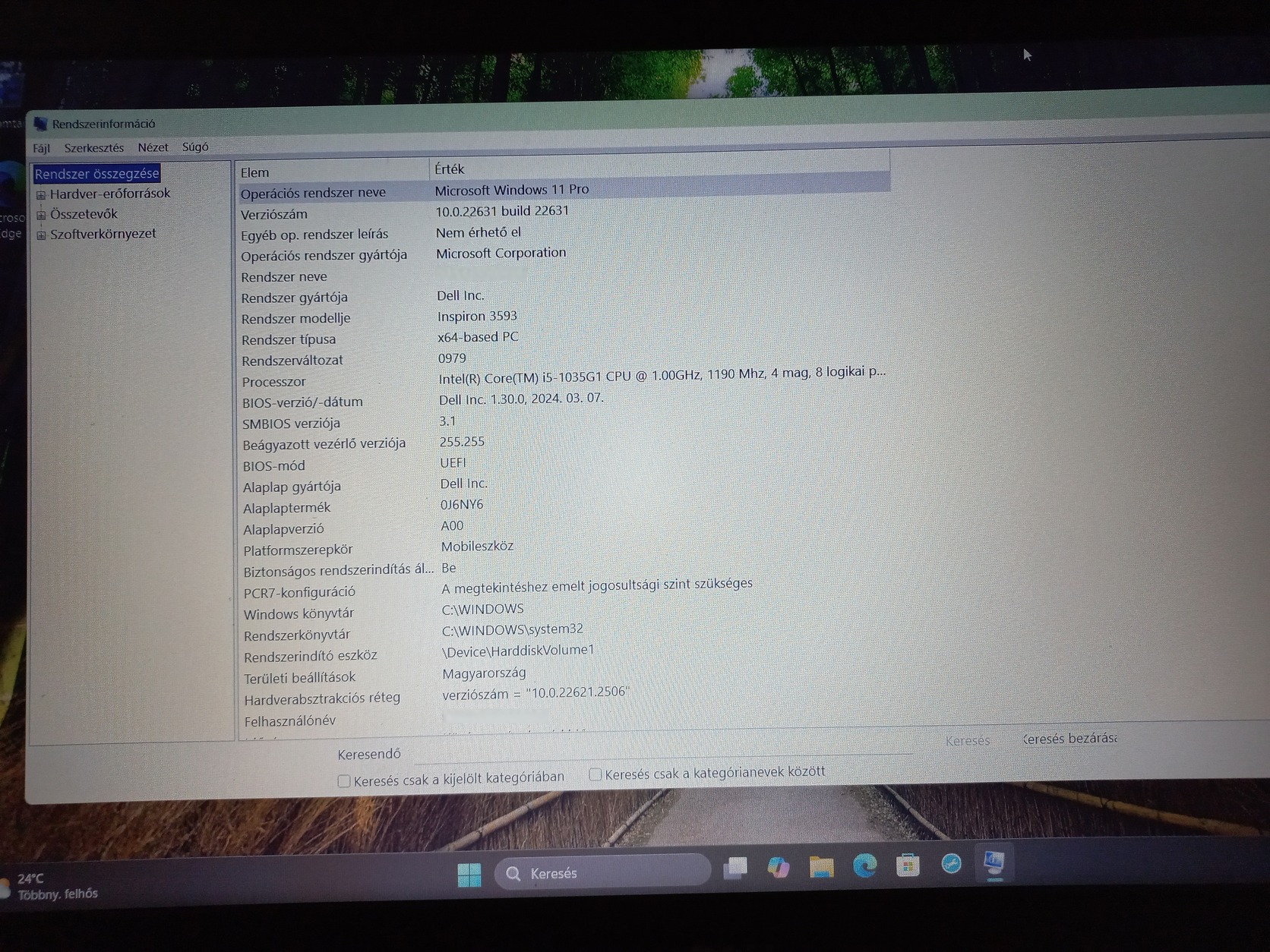Click the Alaplaptermék value '0J6NY6'
Screen dimensions: 1270x952
pyautogui.click(x=462, y=505)
